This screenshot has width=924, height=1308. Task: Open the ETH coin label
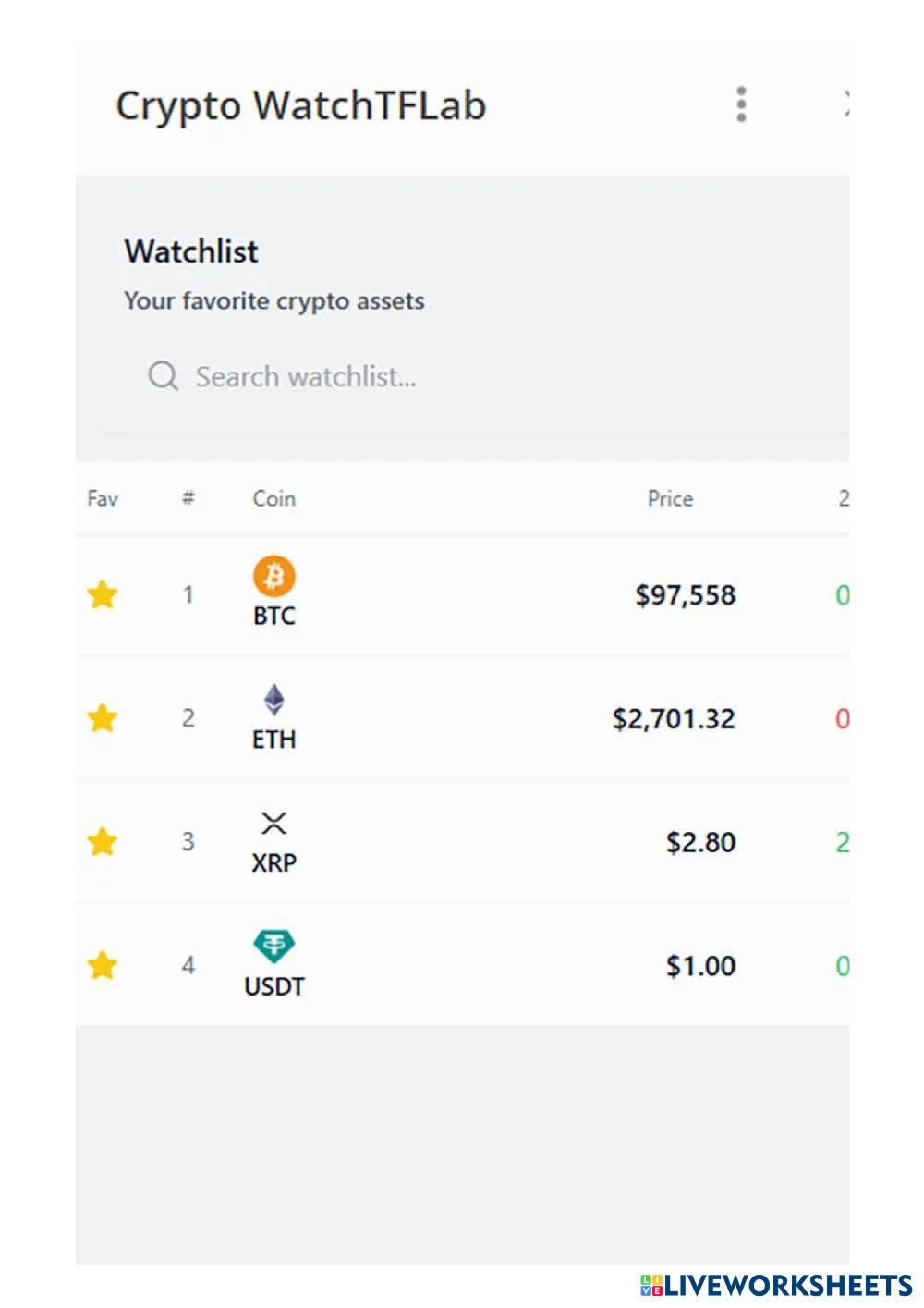click(274, 740)
